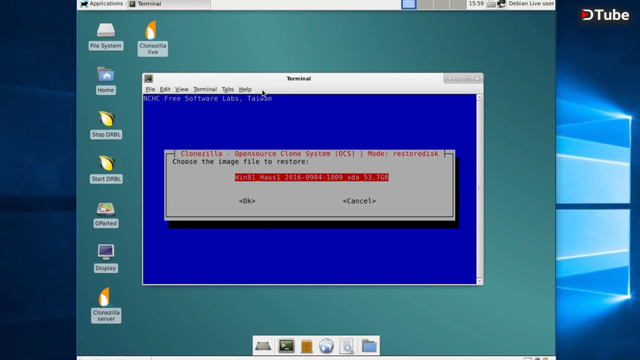Screen dimensions: 640x360
Task: Open the Tabs menu in Terminal
Action: pyautogui.click(x=228, y=89)
